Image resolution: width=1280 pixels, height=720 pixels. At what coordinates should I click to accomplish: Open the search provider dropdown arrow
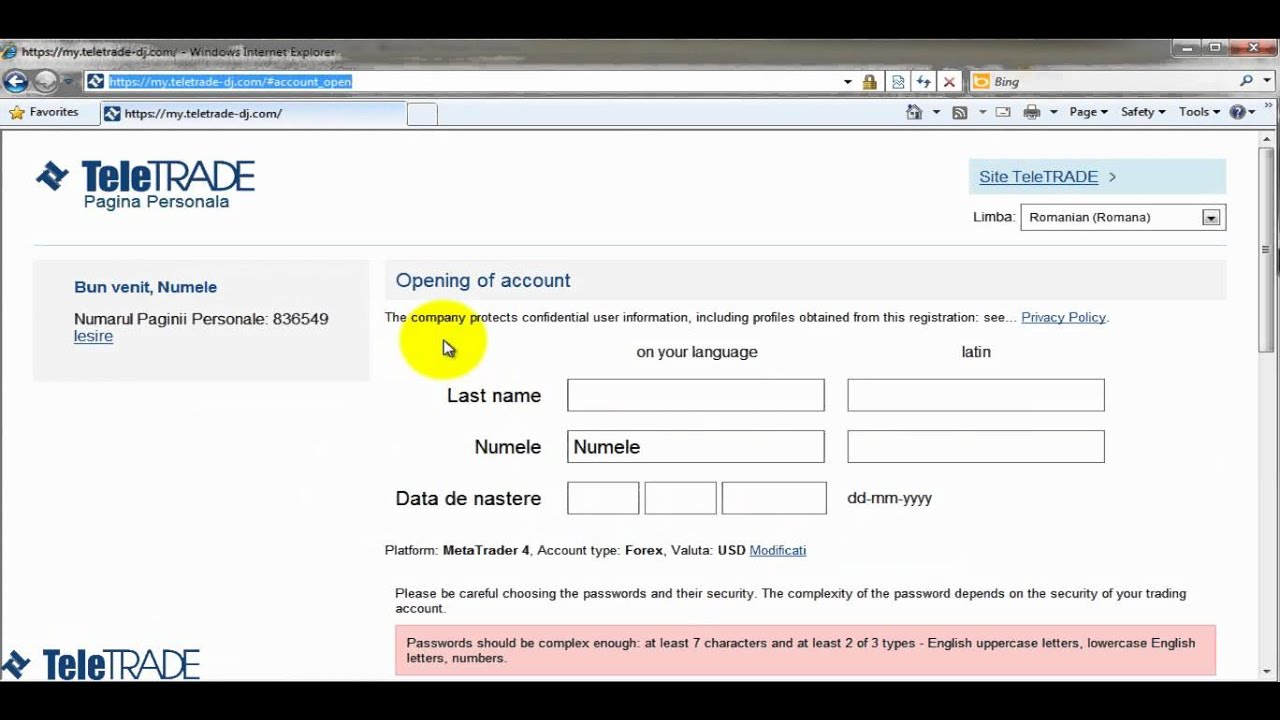[1266, 82]
